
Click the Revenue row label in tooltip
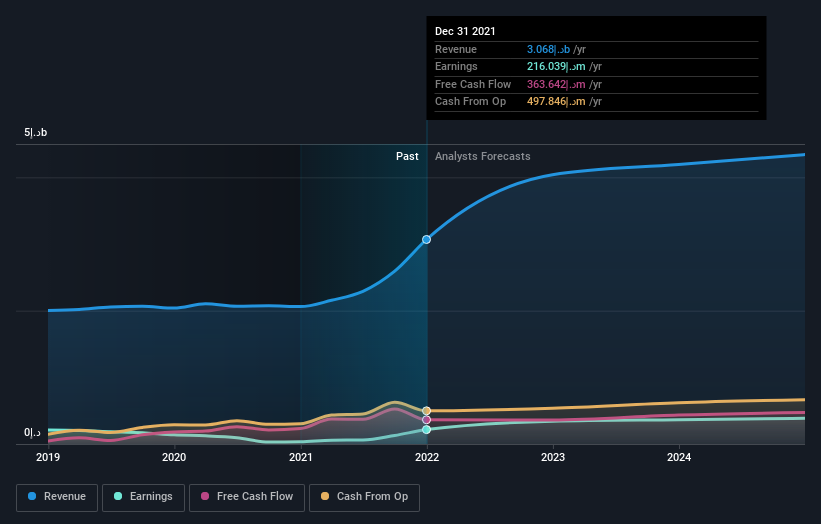pos(456,49)
